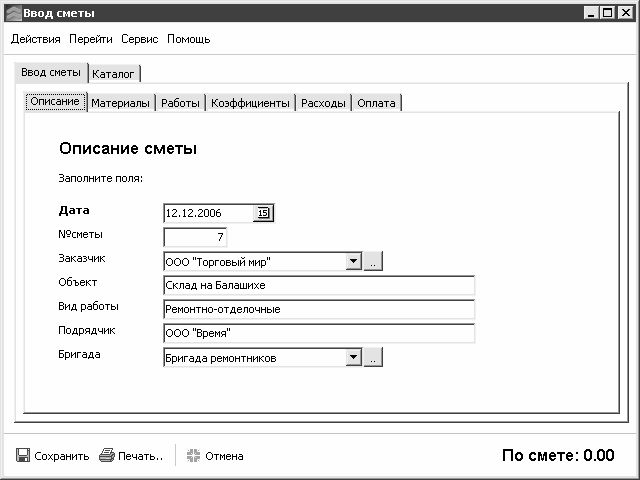Image resolution: width=640 pixels, height=480 pixels.
Task: Click the Отмена cancel icon
Action: tap(193, 455)
